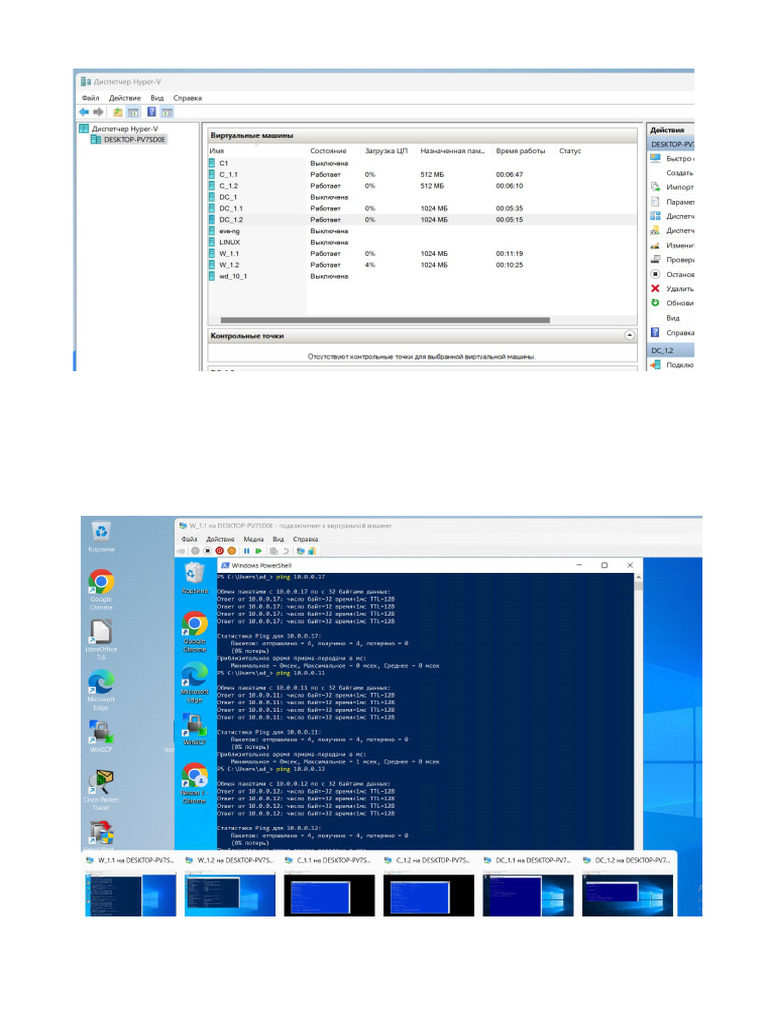Select the DESKTOP-PV7SD0E server node
Screen dimensions: 768x1024
[x=128, y=139]
